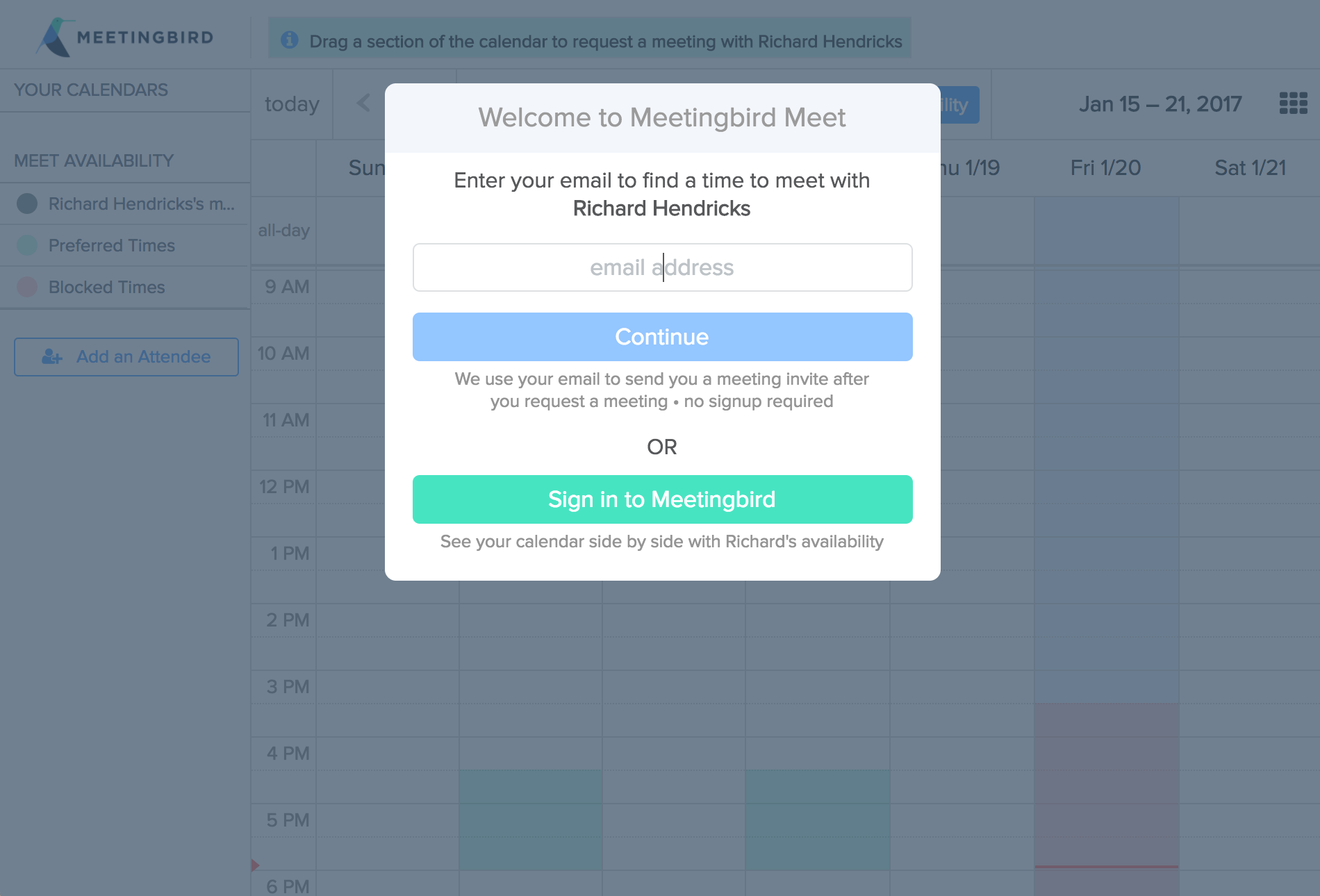Select the Fri 1/20 column header
The width and height of the screenshot is (1320, 896).
click(x=1105, y=168)
